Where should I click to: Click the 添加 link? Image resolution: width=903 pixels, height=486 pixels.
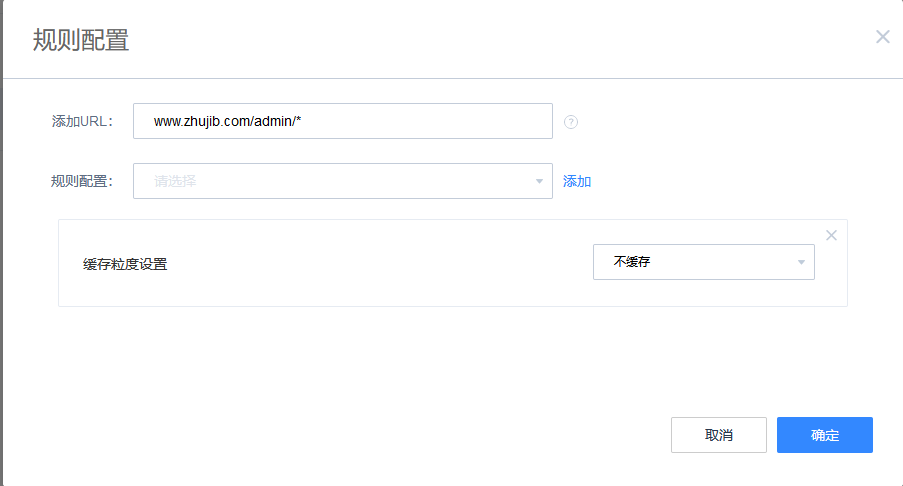(x=577, y=181)
